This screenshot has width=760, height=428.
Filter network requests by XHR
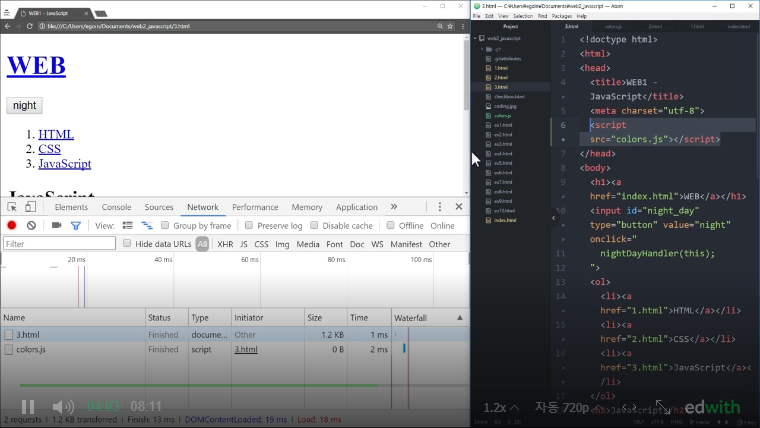pyautogui.click(x=225, y=244)
